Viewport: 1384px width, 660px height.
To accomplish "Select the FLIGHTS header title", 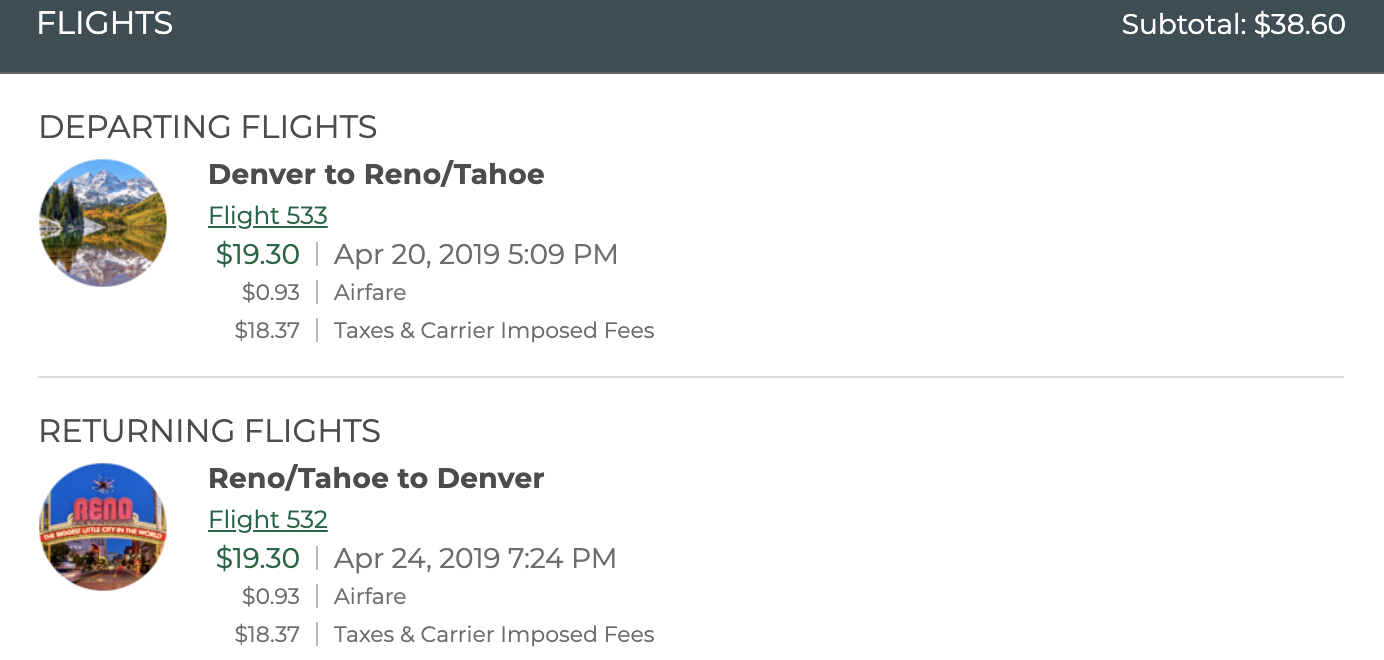I will pyautogui.click(x=105, y=23).
